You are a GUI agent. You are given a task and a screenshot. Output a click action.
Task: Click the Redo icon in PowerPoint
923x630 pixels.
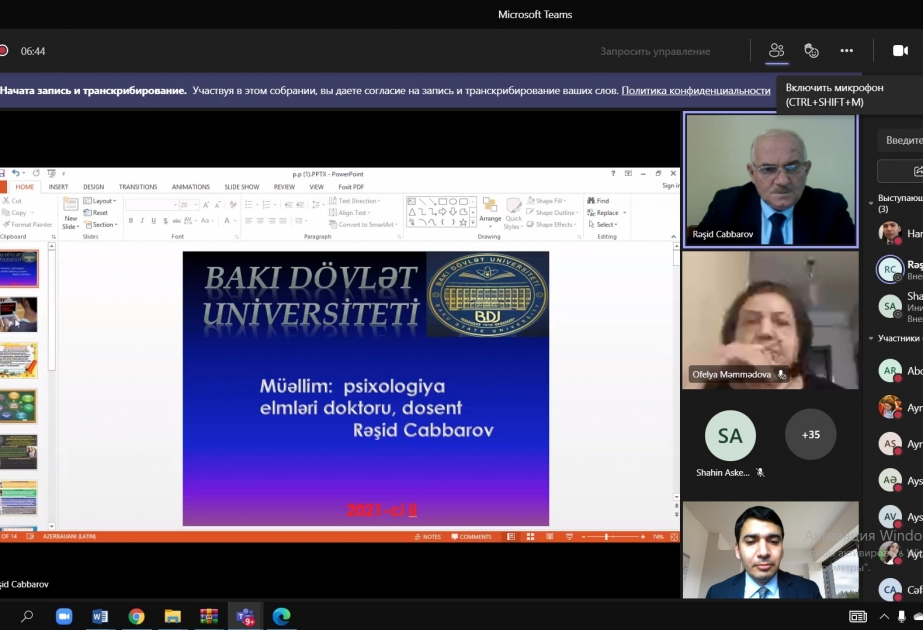pos(36,173)
